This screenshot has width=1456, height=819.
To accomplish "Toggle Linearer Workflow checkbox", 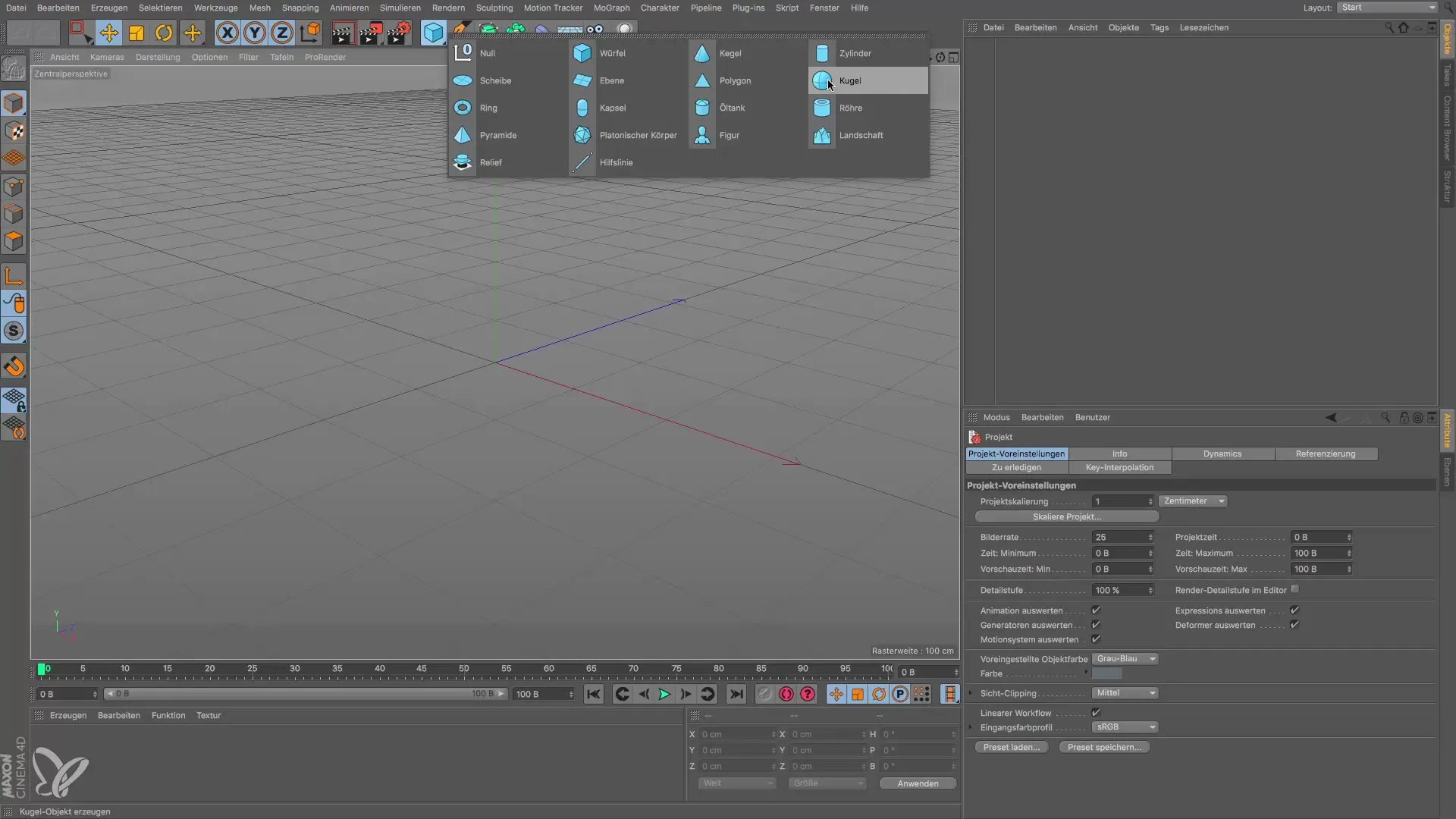I will point(1096,713).
